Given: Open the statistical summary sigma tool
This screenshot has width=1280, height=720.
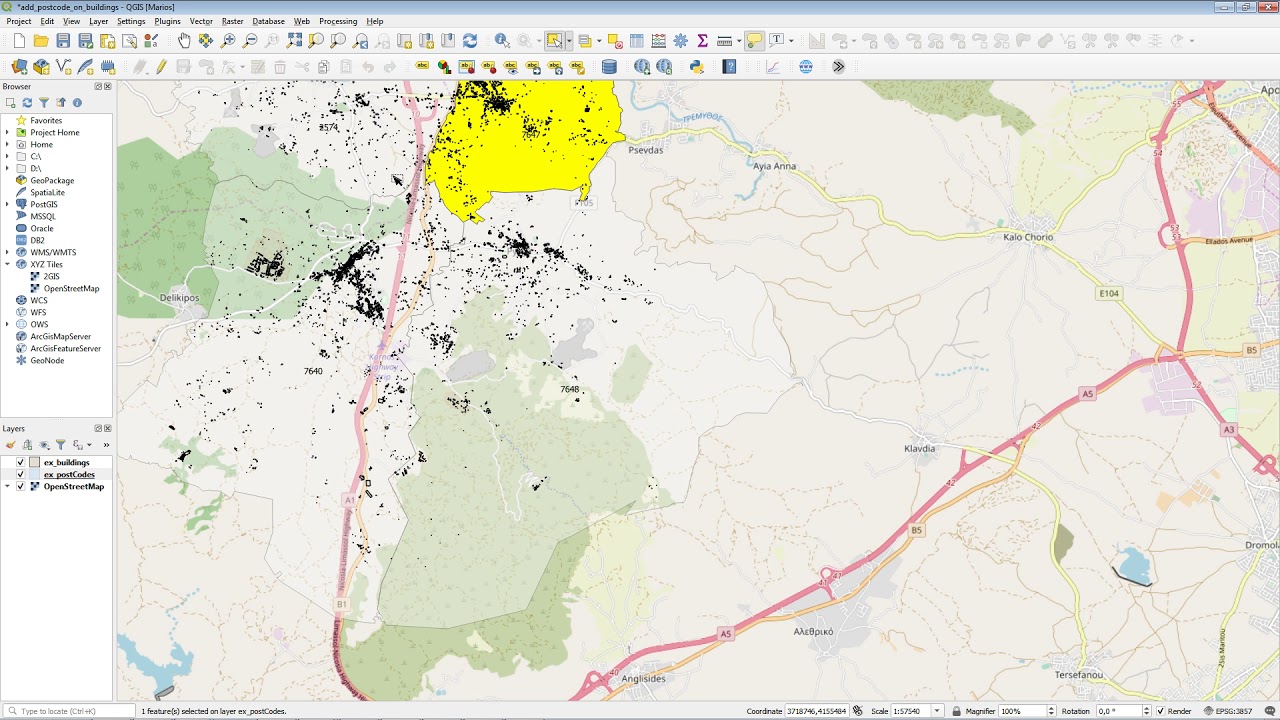Looking at the screenshot, I should point(702,41).
